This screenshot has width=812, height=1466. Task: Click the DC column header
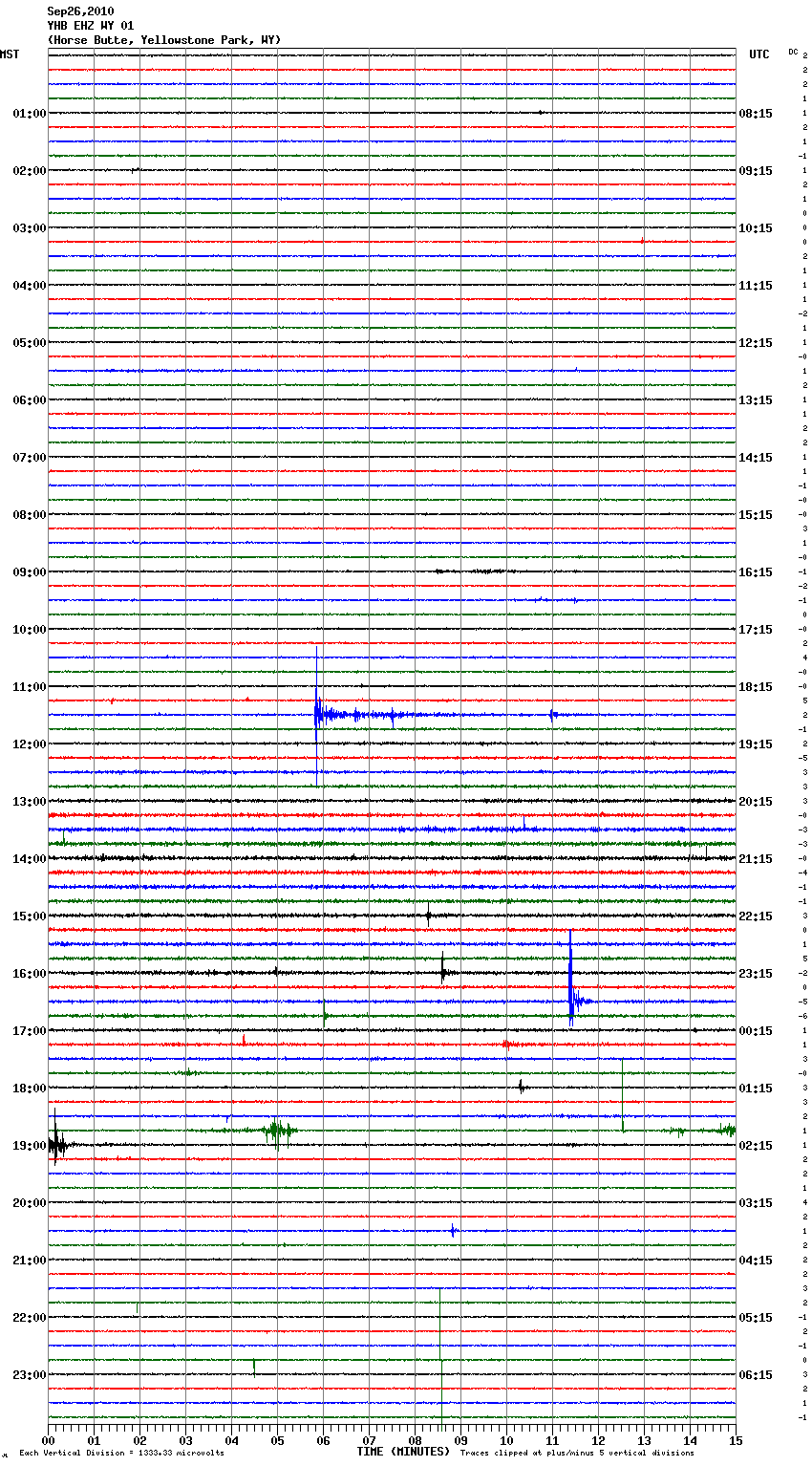pyautogui.click(x=793, y=52)
